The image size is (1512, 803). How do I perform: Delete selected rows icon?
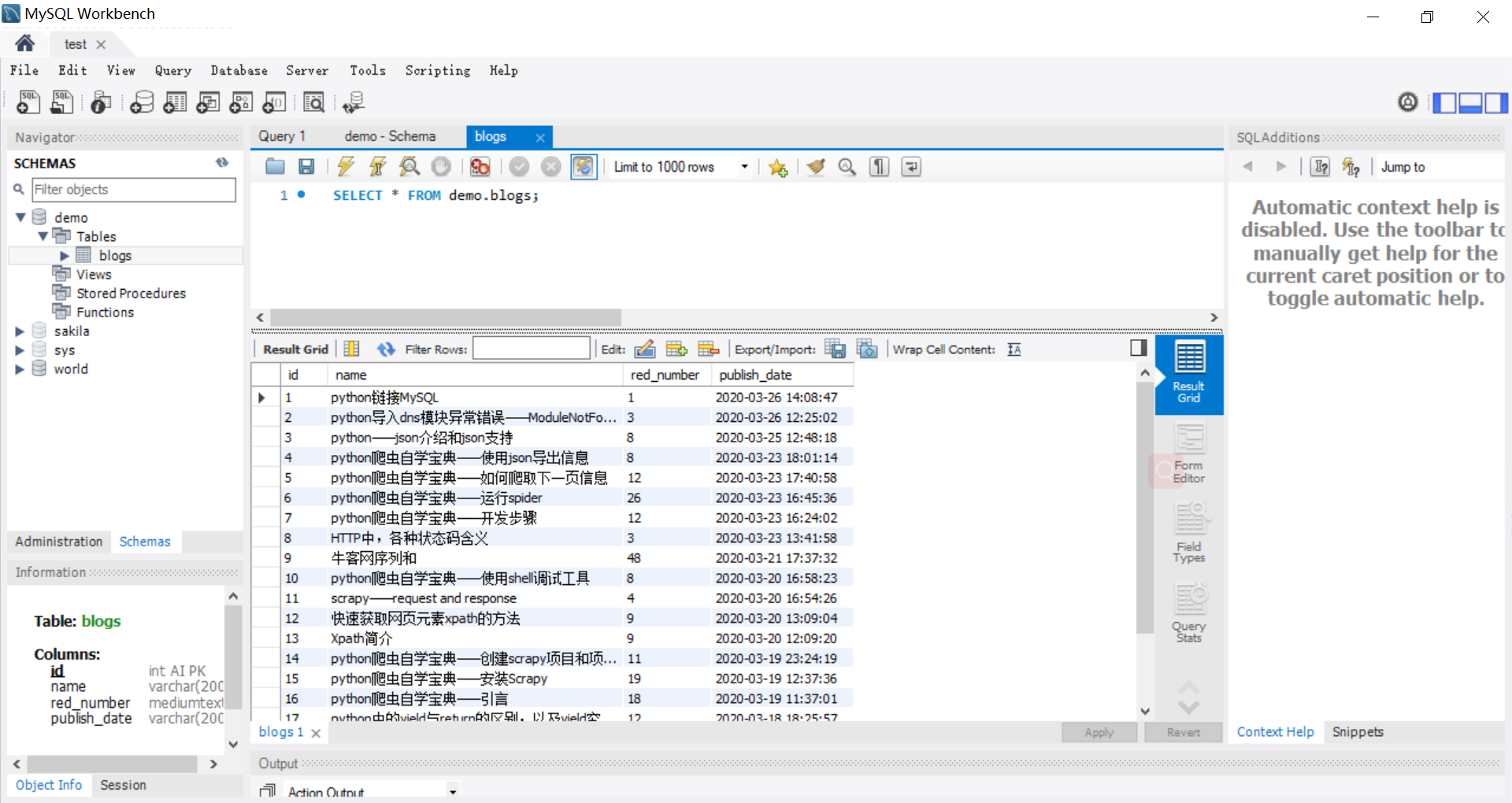[709, 349]
